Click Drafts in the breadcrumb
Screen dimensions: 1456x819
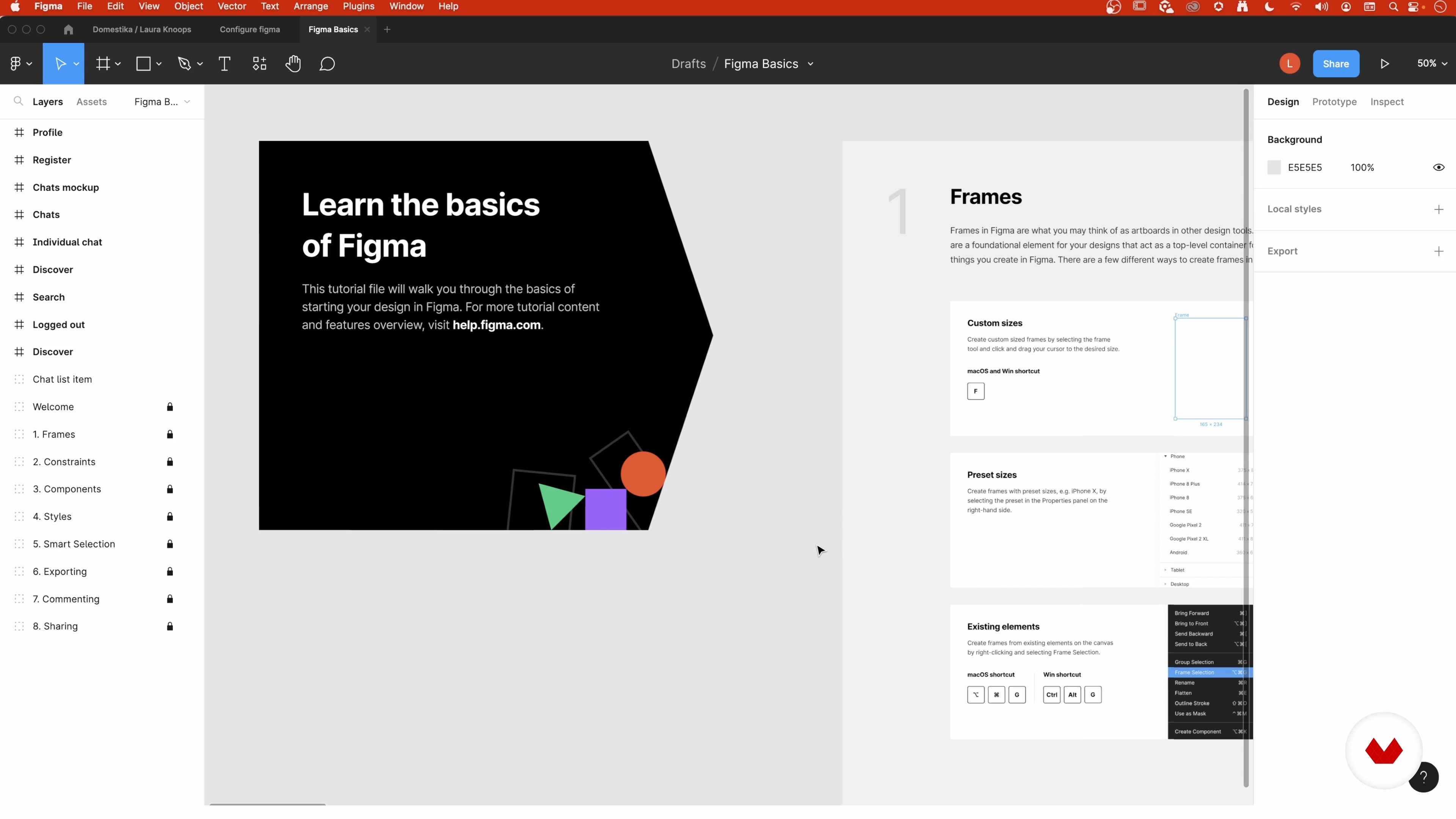[x=689, y=64]
